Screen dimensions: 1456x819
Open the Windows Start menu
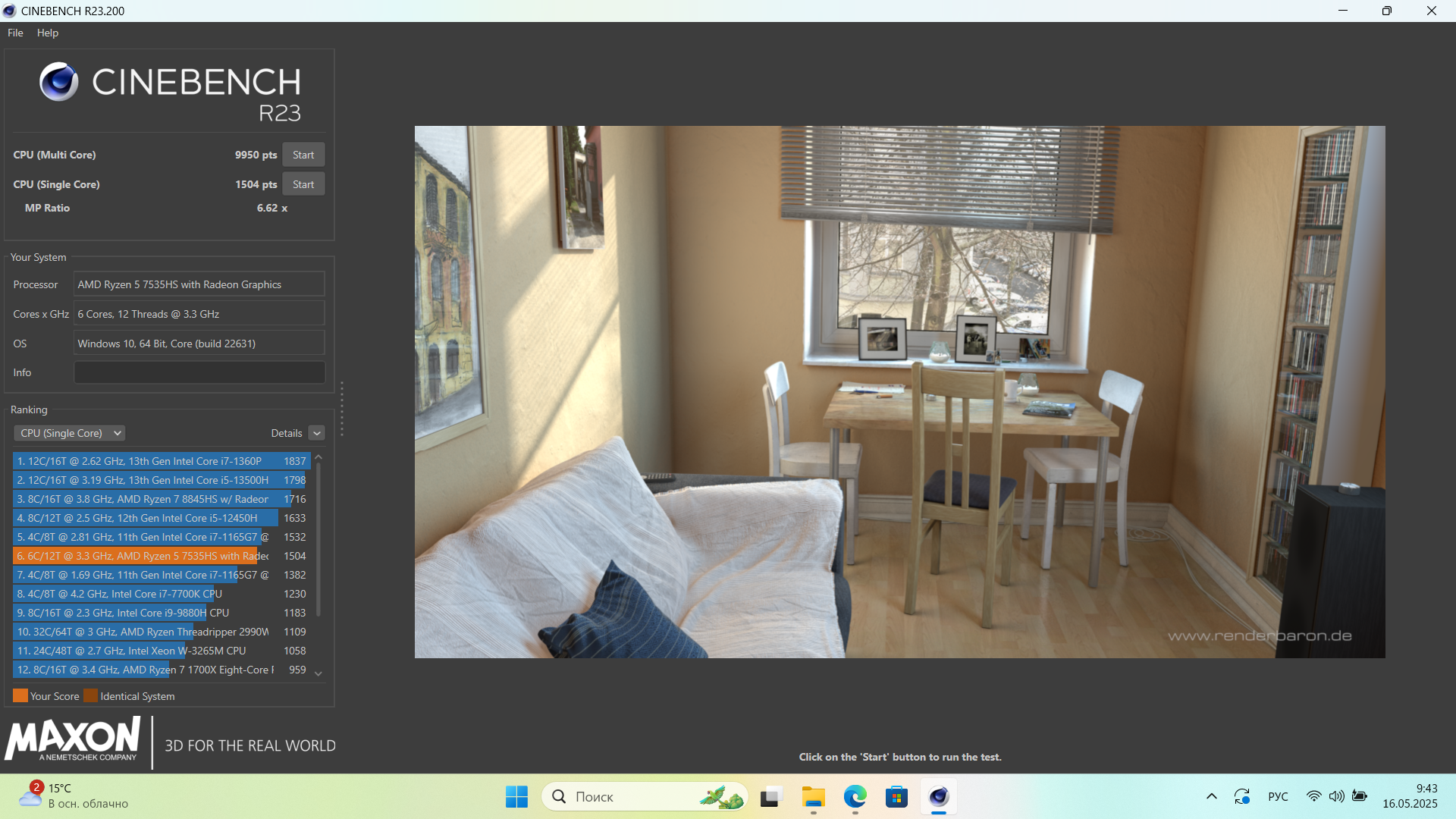tap(516, 797)
